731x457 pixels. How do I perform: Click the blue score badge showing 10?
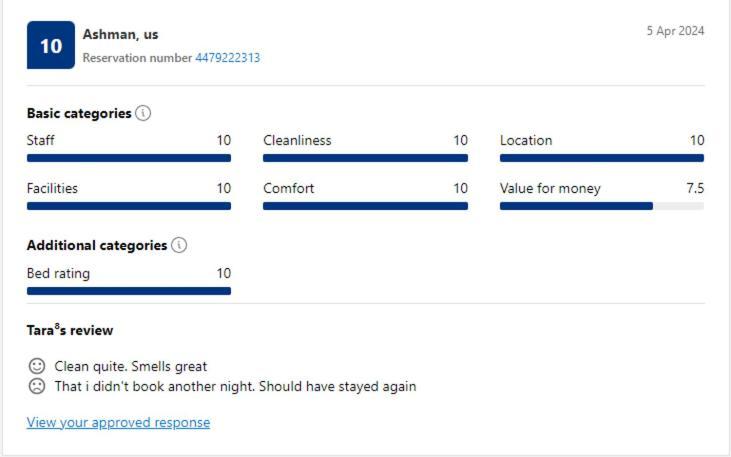pyautogui.click(x=51, y=45)
